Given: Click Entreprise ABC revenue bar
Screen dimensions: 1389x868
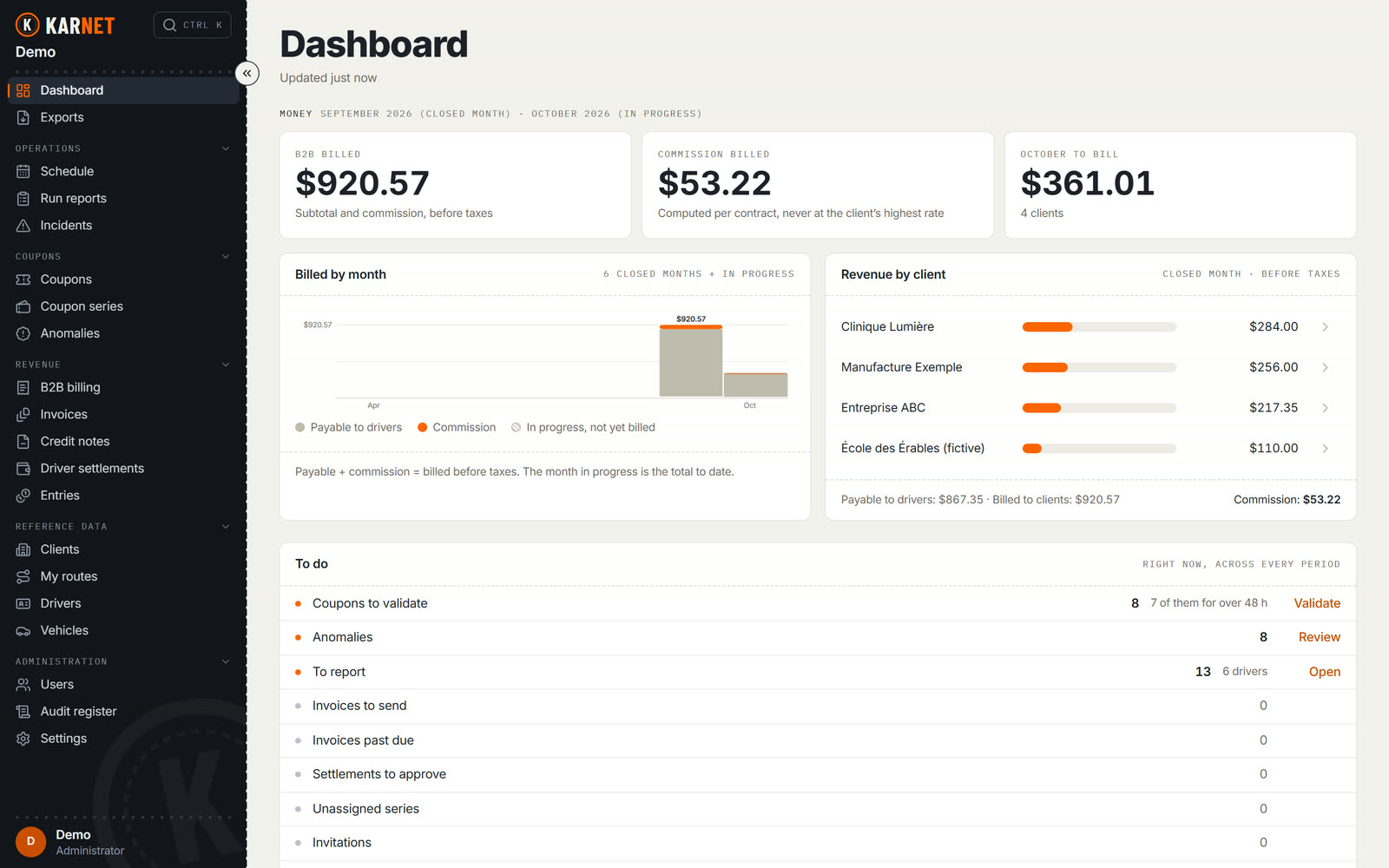Looking at the screenshot, I should click(x=1099, y=408).
